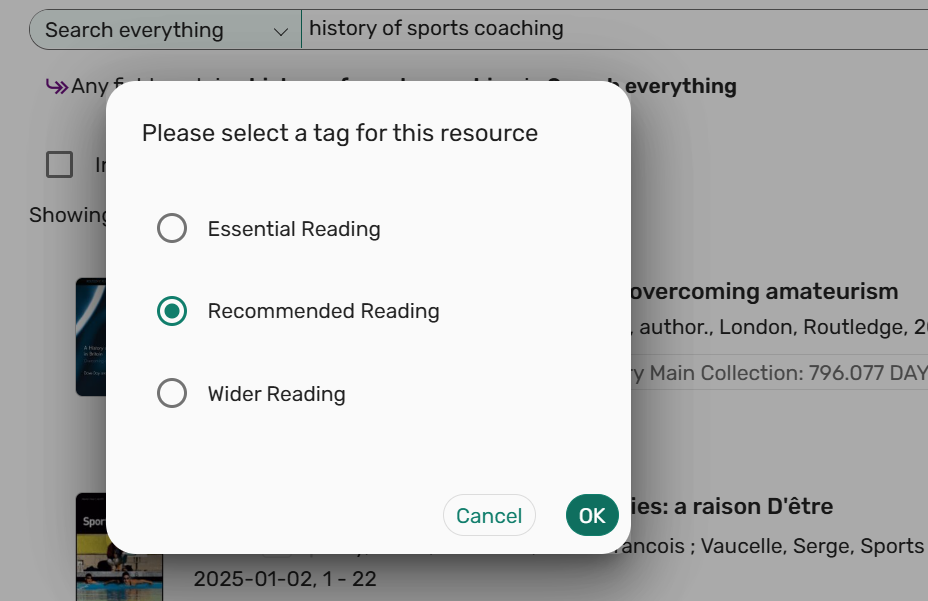
Task: Select the Recommended Reading radio option
Action: coord(172,311)
